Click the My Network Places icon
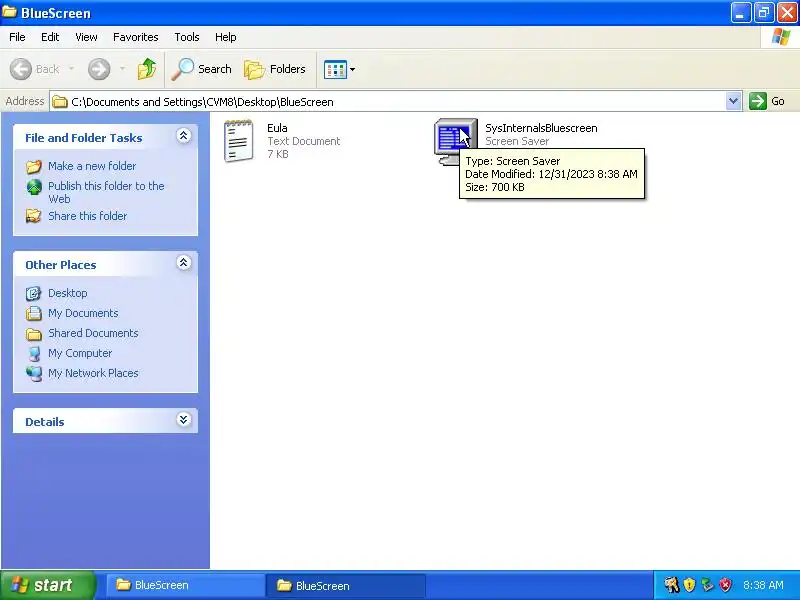This screenshot has width=800, height=600. 34,373
